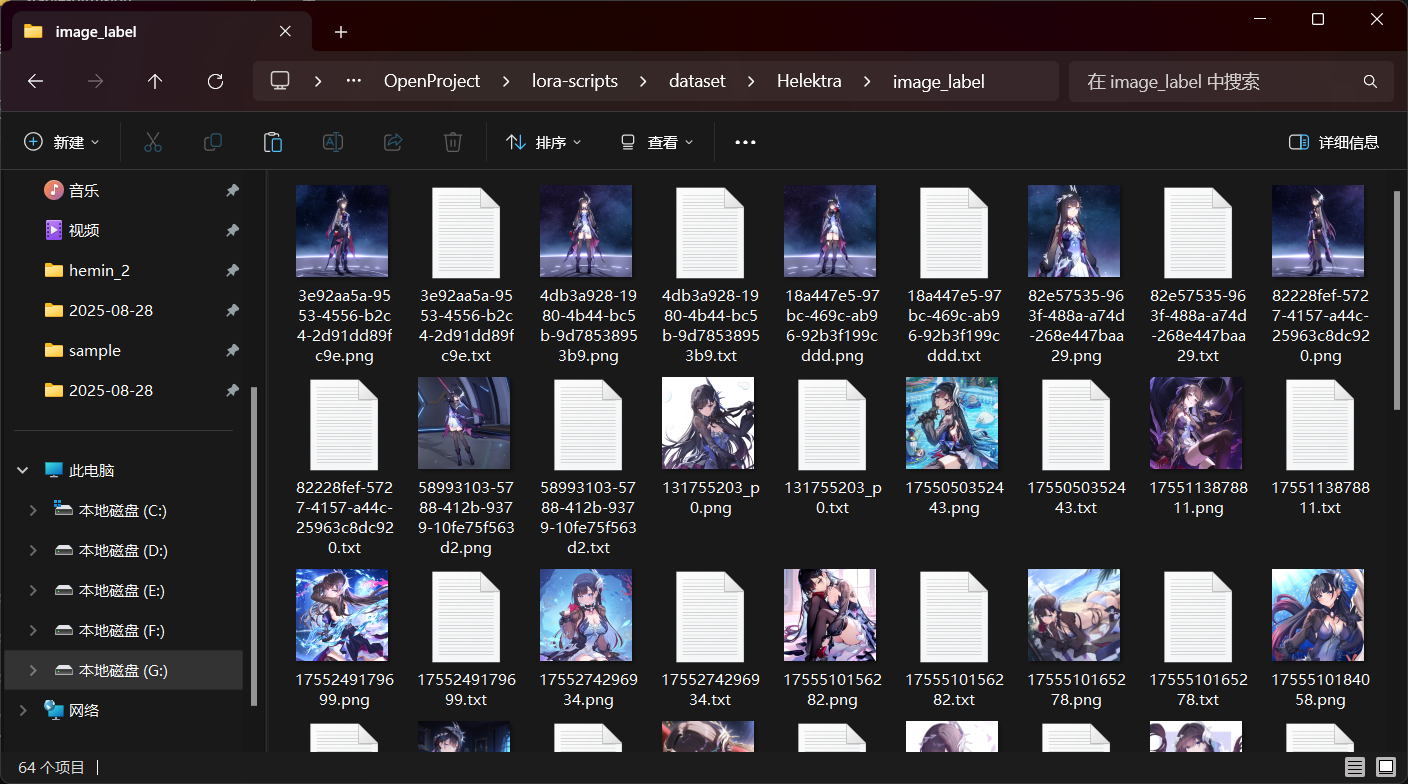This screenshot has height=784, width=1408.
Task: Open a new tab with plus button
Action: click(341, 32)
